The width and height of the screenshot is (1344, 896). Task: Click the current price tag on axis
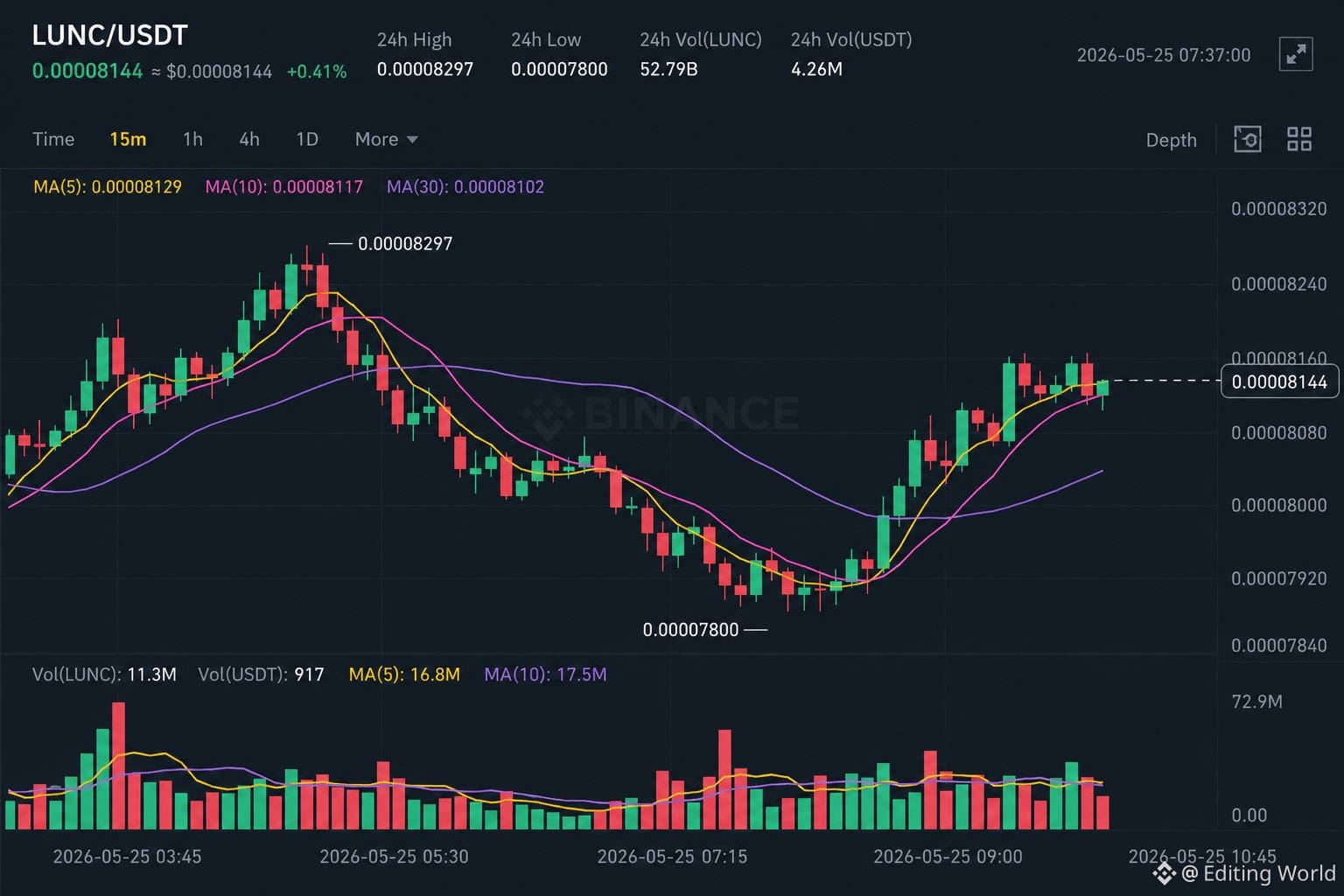pos(1279,381)
